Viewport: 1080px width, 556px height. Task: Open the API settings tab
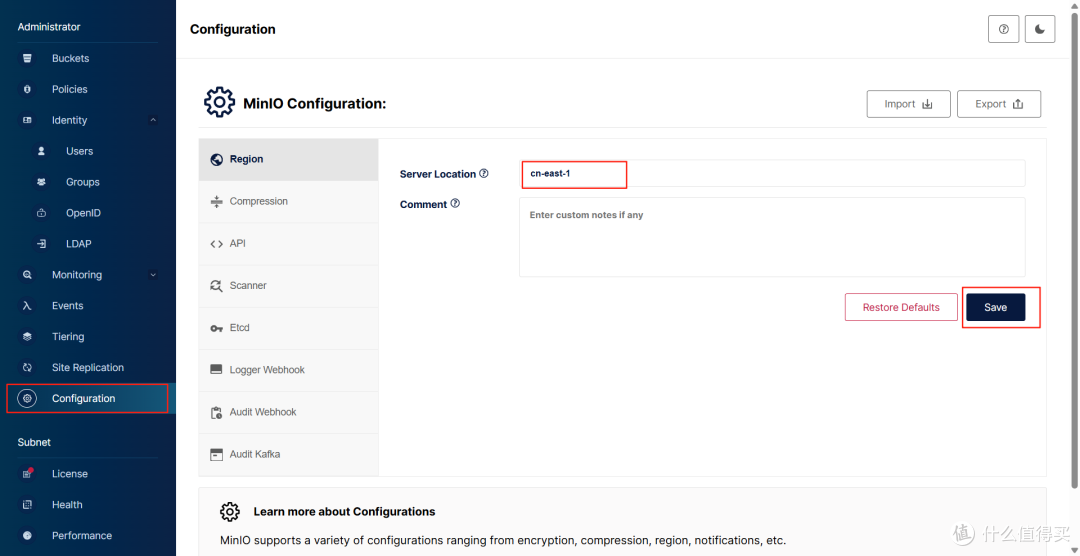click(x=289, y=244)
